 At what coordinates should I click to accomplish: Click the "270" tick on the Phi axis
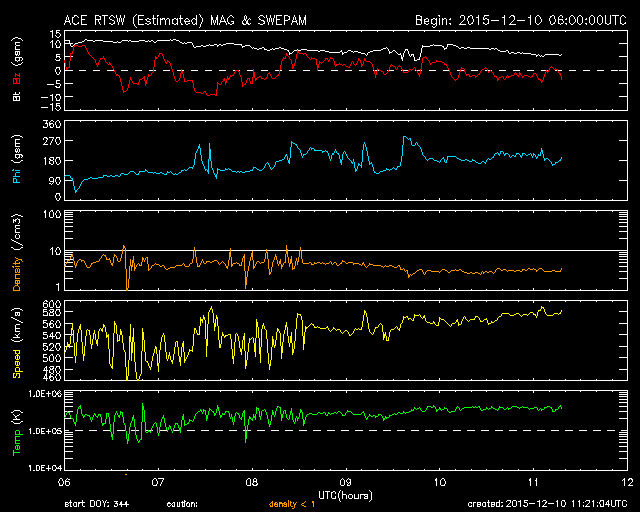[x=52, y=141]
